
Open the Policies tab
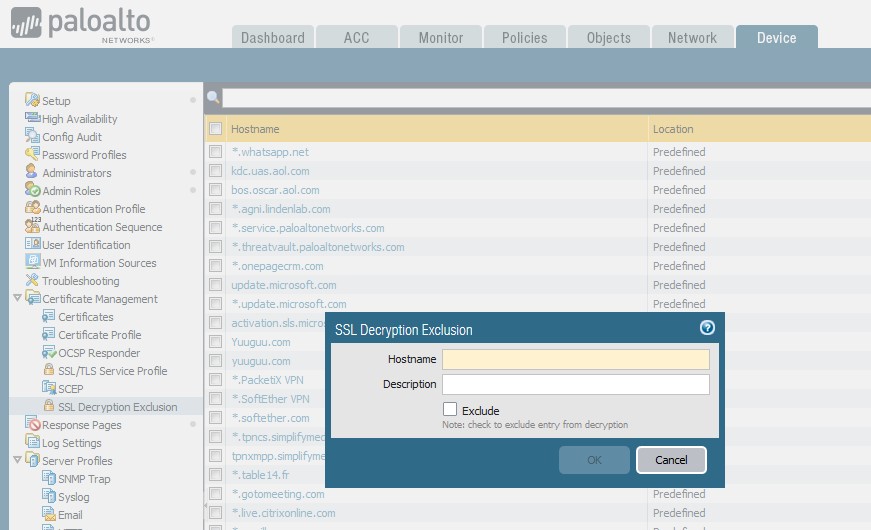coord(524,37)
